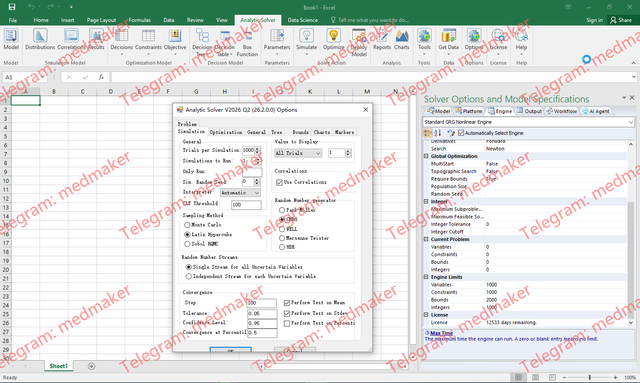Click the Tools ribbon icon
The height and width of the screenshot is (383, 640).
[424, 36]
